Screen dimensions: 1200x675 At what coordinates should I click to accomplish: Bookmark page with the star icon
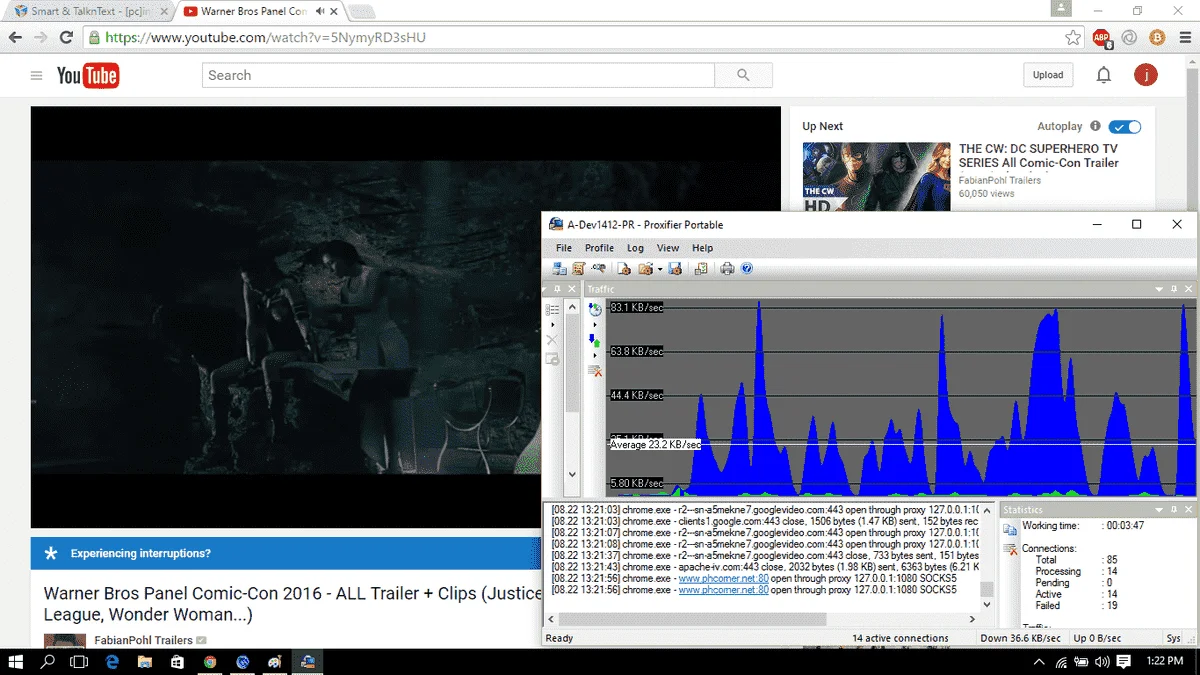pyautogui.click(x=1073, y=37)
